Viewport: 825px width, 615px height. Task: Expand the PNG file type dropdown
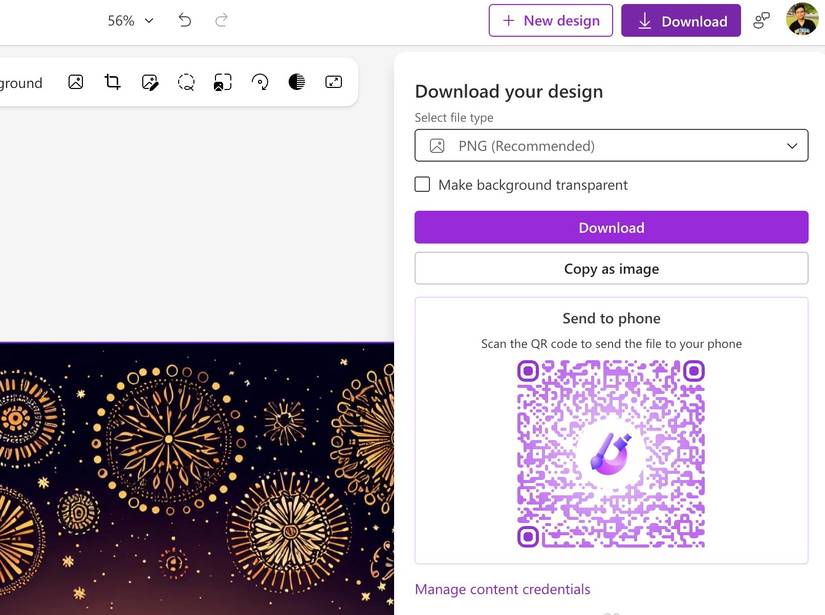(611, 146)
